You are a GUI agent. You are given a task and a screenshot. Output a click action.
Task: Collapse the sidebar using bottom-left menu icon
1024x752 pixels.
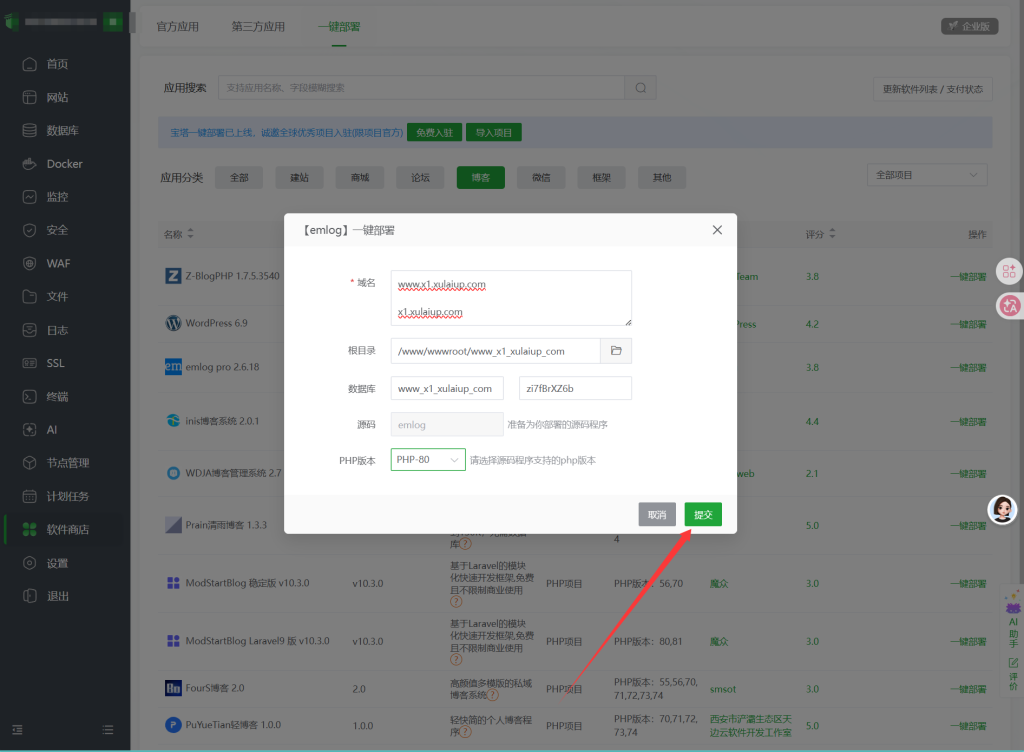(x=18, y=730)
